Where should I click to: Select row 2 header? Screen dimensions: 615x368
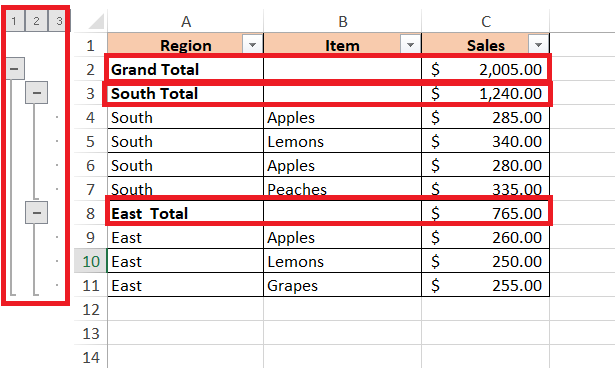coord(91,69)
